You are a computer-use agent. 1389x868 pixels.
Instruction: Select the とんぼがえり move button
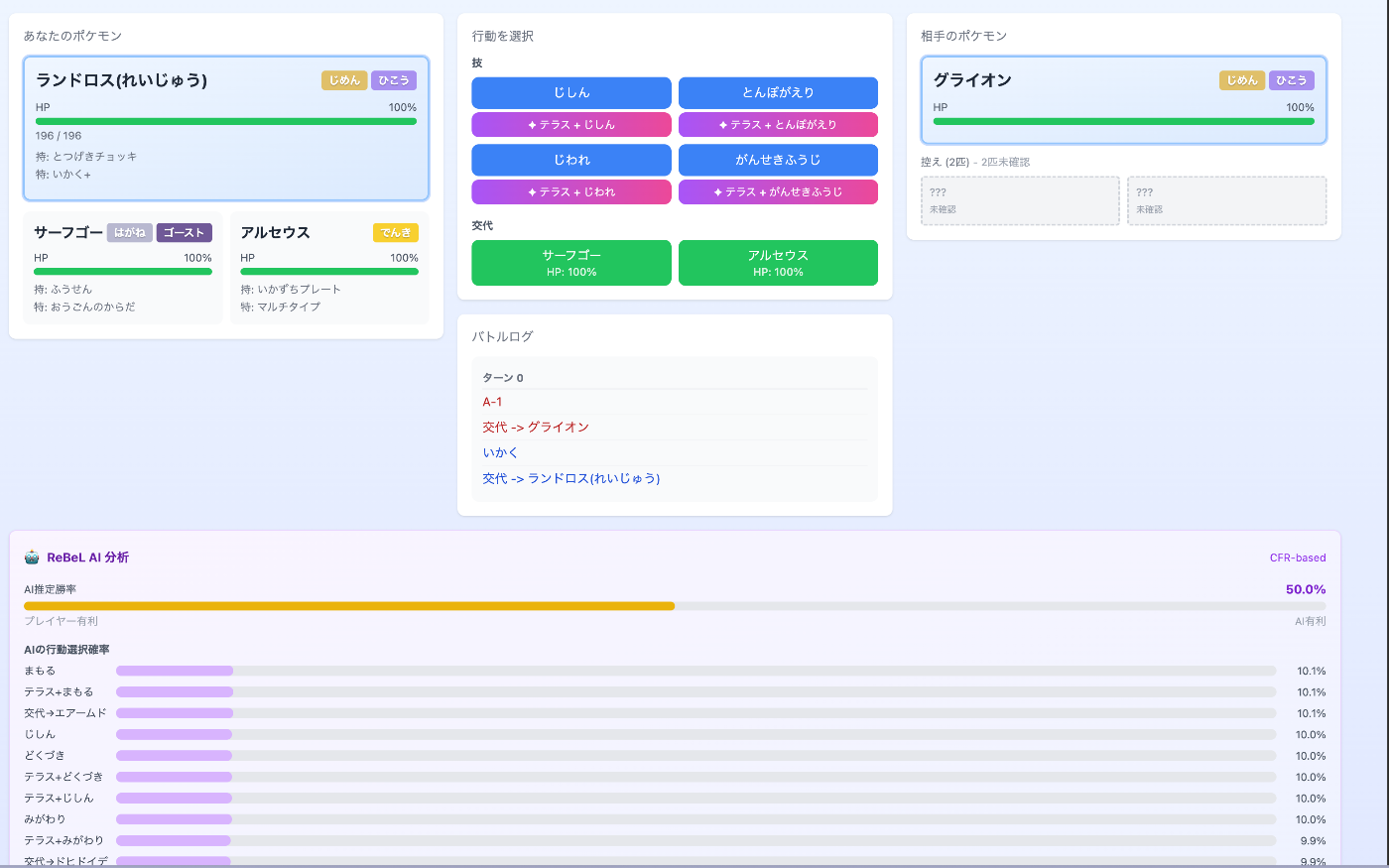(x=778, y=92)
